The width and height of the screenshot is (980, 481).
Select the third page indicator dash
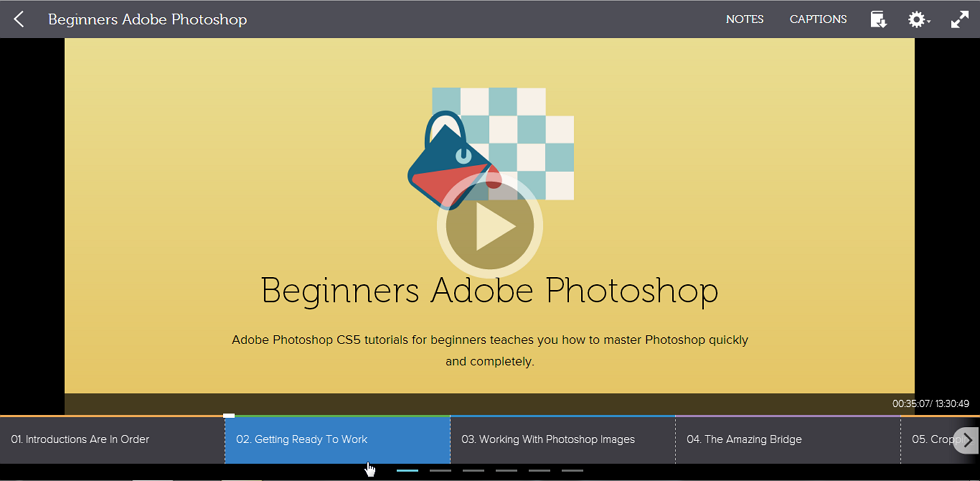[x=474, y=470]
